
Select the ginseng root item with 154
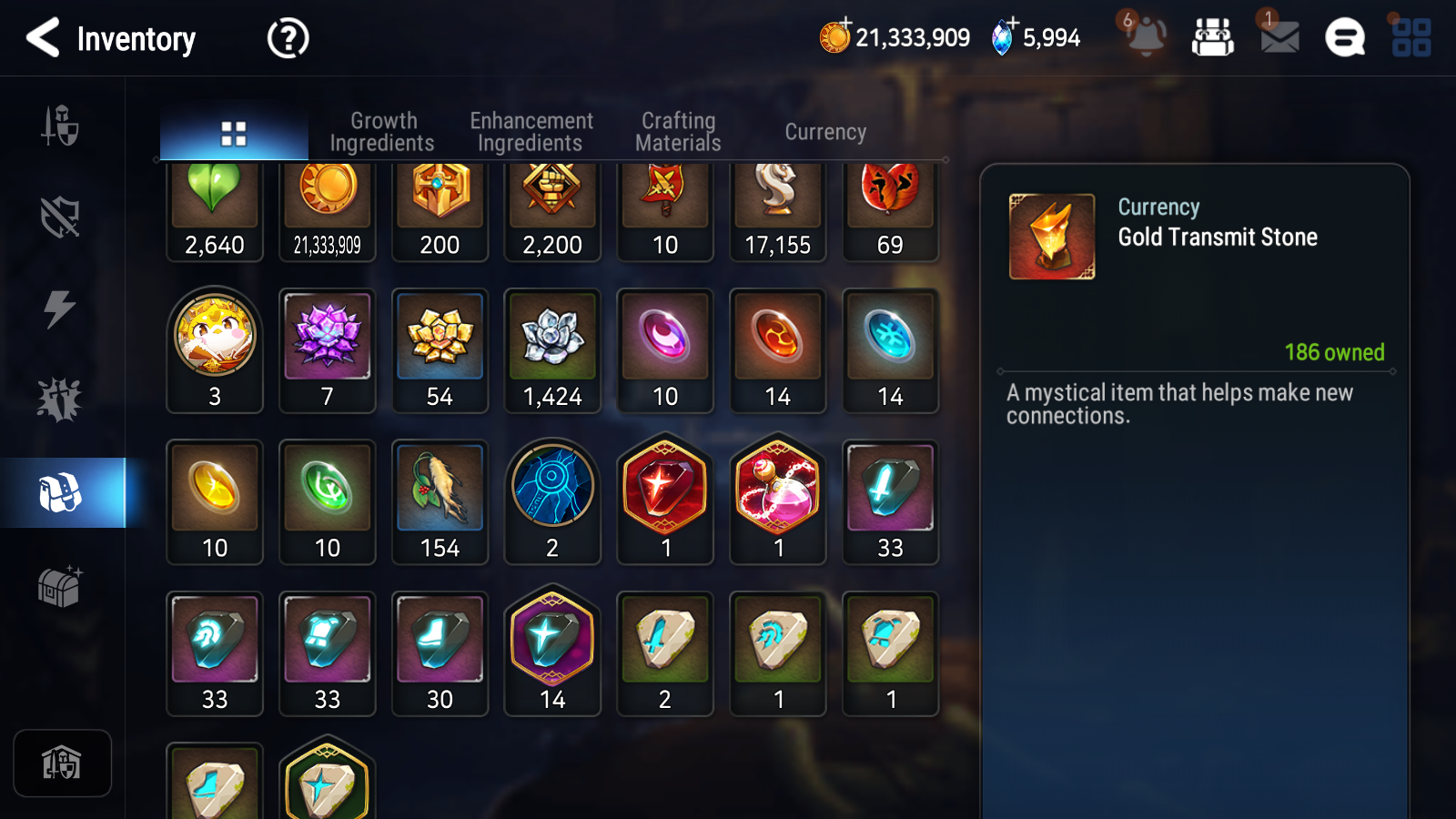(x=440, y=502)
